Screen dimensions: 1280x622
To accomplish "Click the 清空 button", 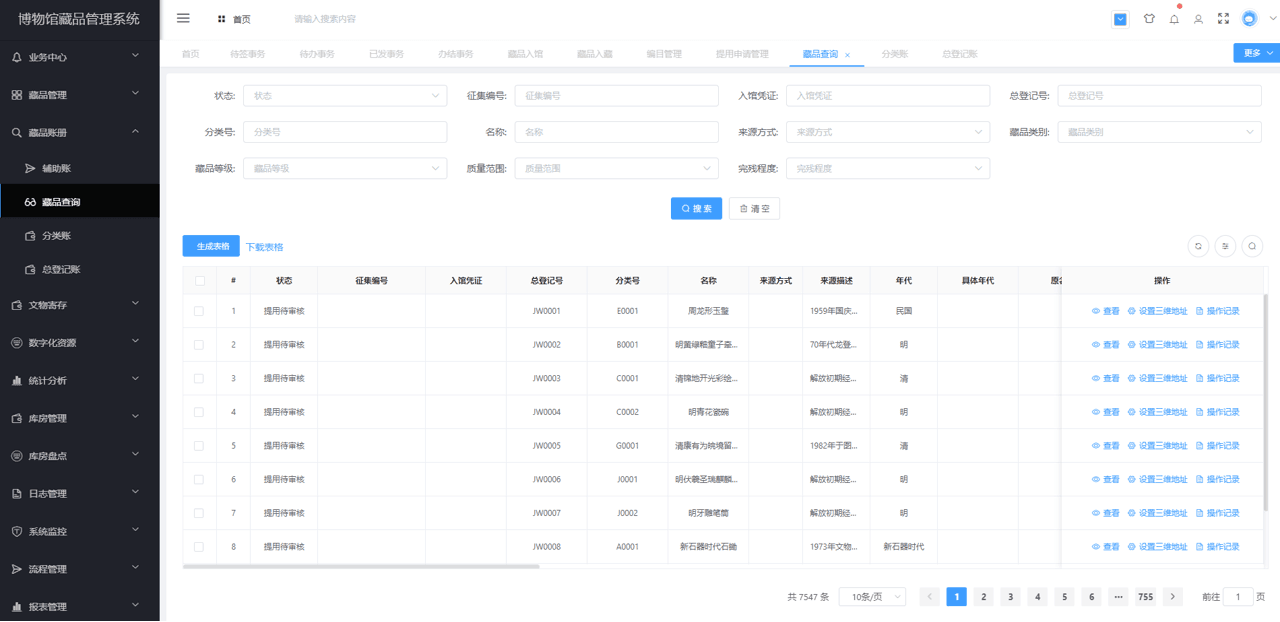I will click(754, 209).
